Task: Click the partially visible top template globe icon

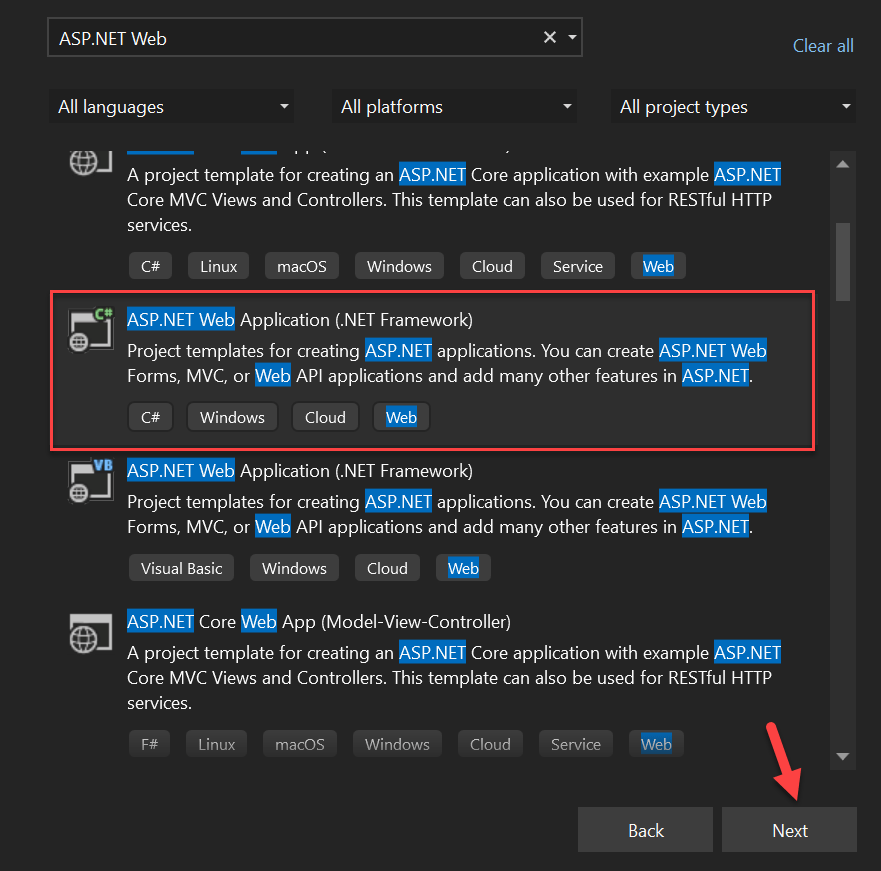Action: 90,163
